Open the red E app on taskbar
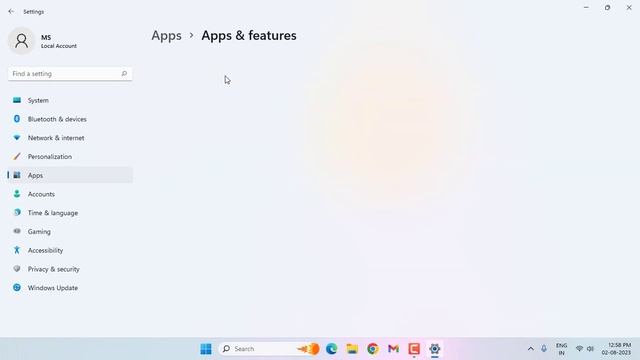 [414, 349]
